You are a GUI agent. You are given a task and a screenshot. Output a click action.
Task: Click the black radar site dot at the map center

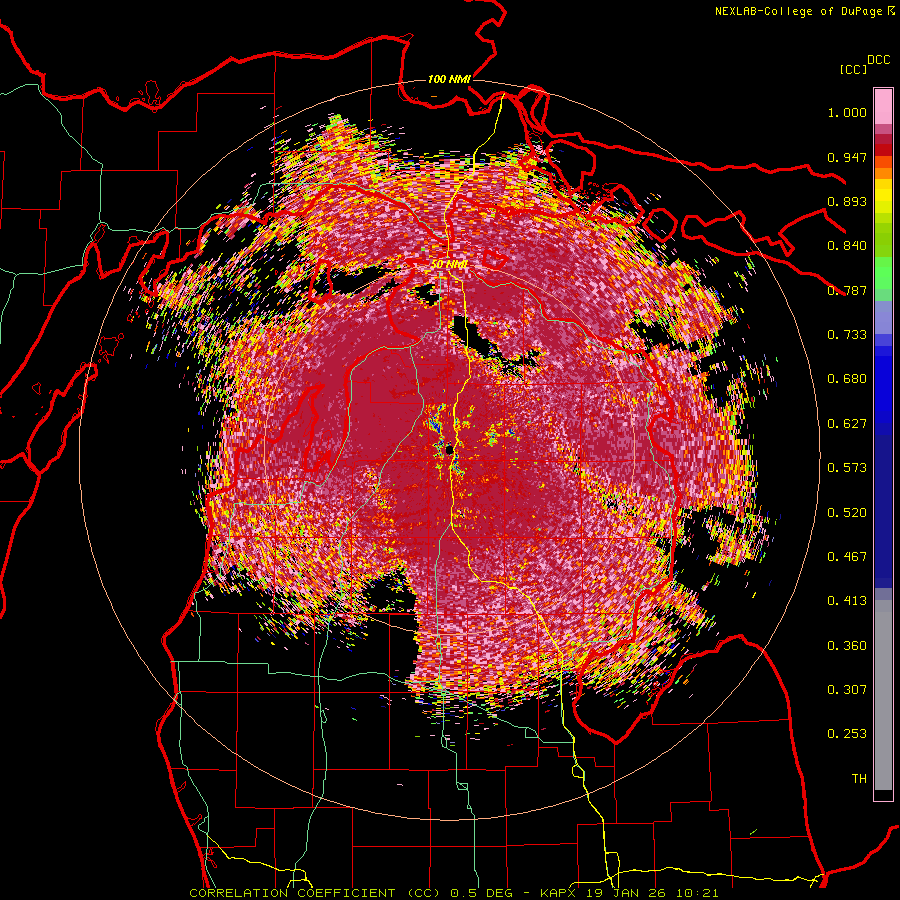pyautogui.click(x=449, y=450)
